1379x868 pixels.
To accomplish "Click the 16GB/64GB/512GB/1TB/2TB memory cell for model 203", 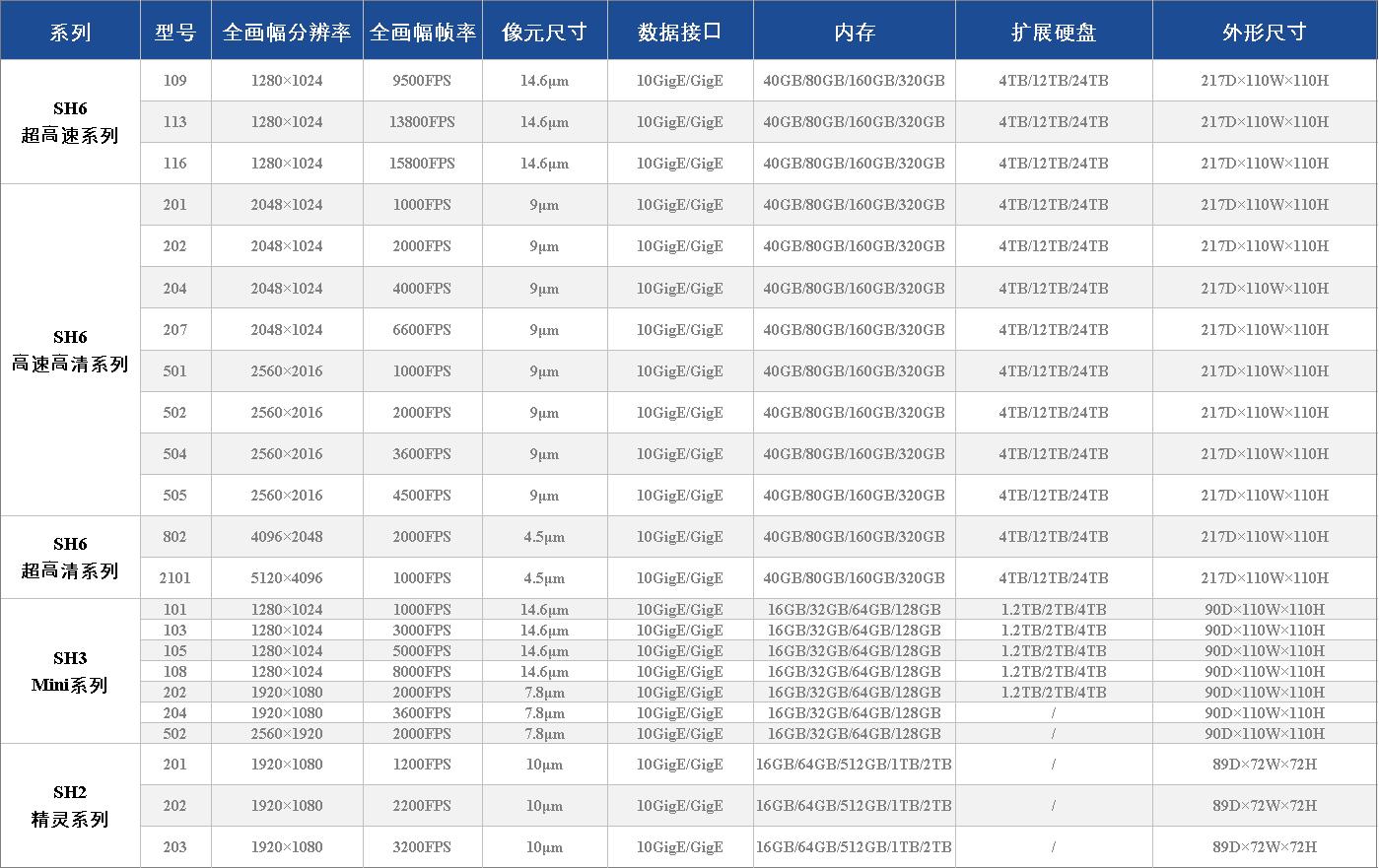I will (x=854, y=846).
